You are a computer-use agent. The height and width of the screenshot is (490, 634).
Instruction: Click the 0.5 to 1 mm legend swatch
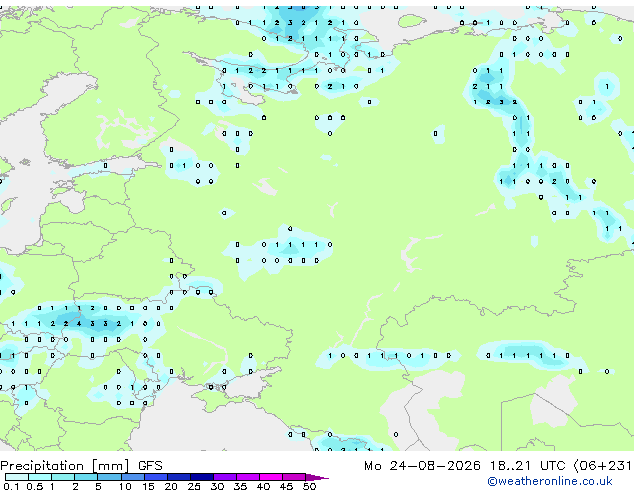pos(40,477)
